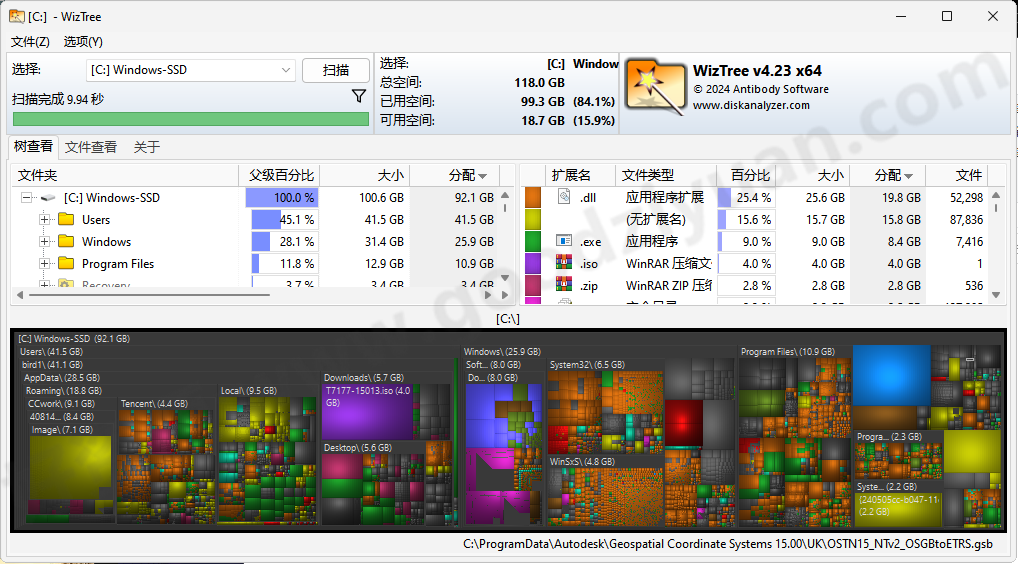This screenshot has width=1018, height=564.
Task: Click the magenta .zip color swatch
Action: (x=533, y=286)
